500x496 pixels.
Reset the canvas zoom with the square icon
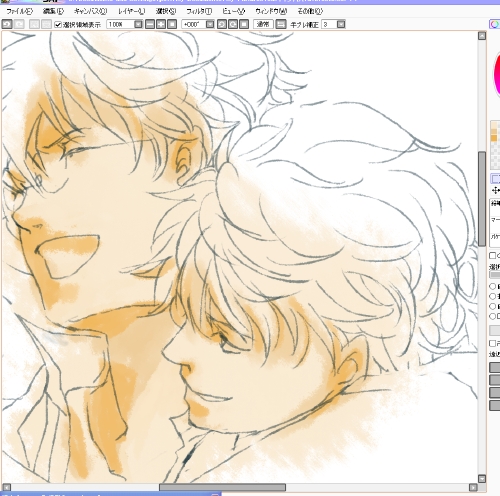coord(172,24)
